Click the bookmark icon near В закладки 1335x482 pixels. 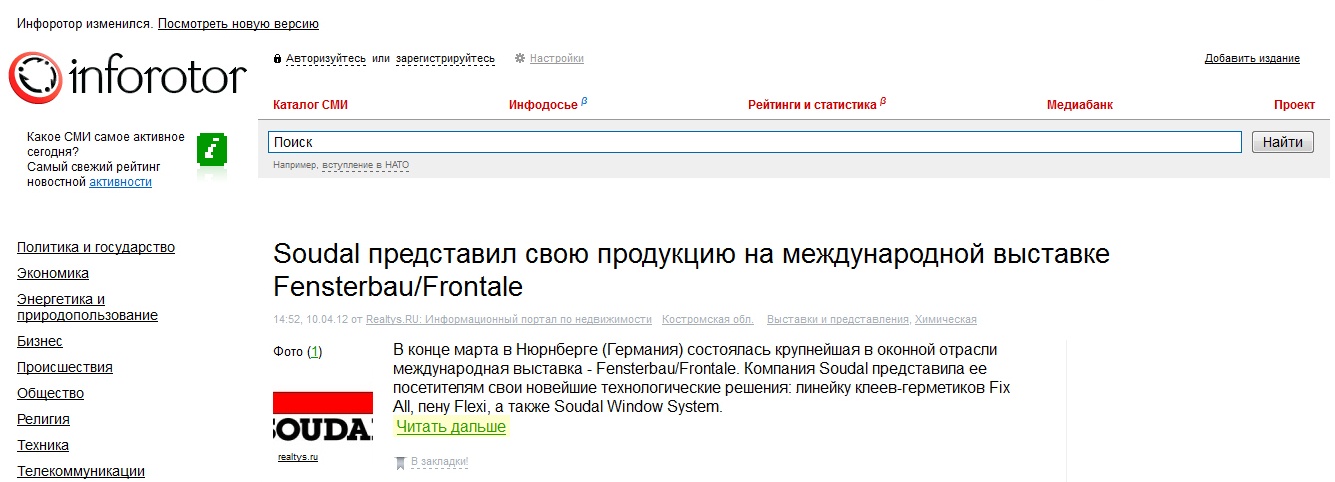(x=400, y=462)
